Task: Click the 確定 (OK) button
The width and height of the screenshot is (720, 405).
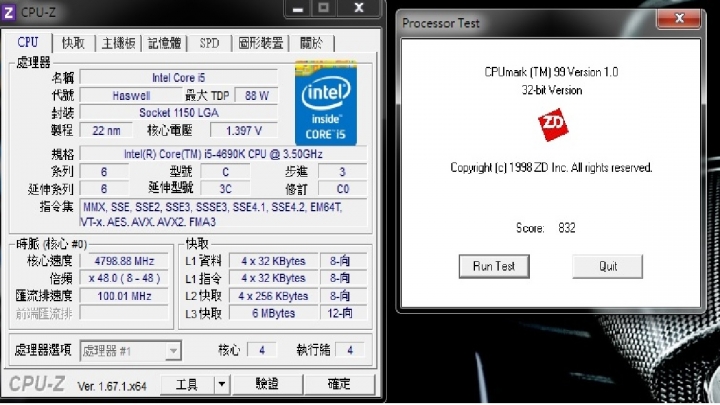Action: pyautogui.click(x=339, y=384)
